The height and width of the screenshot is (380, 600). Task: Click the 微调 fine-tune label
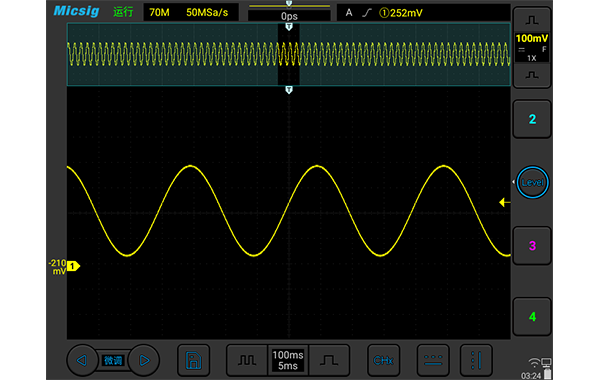113,360
